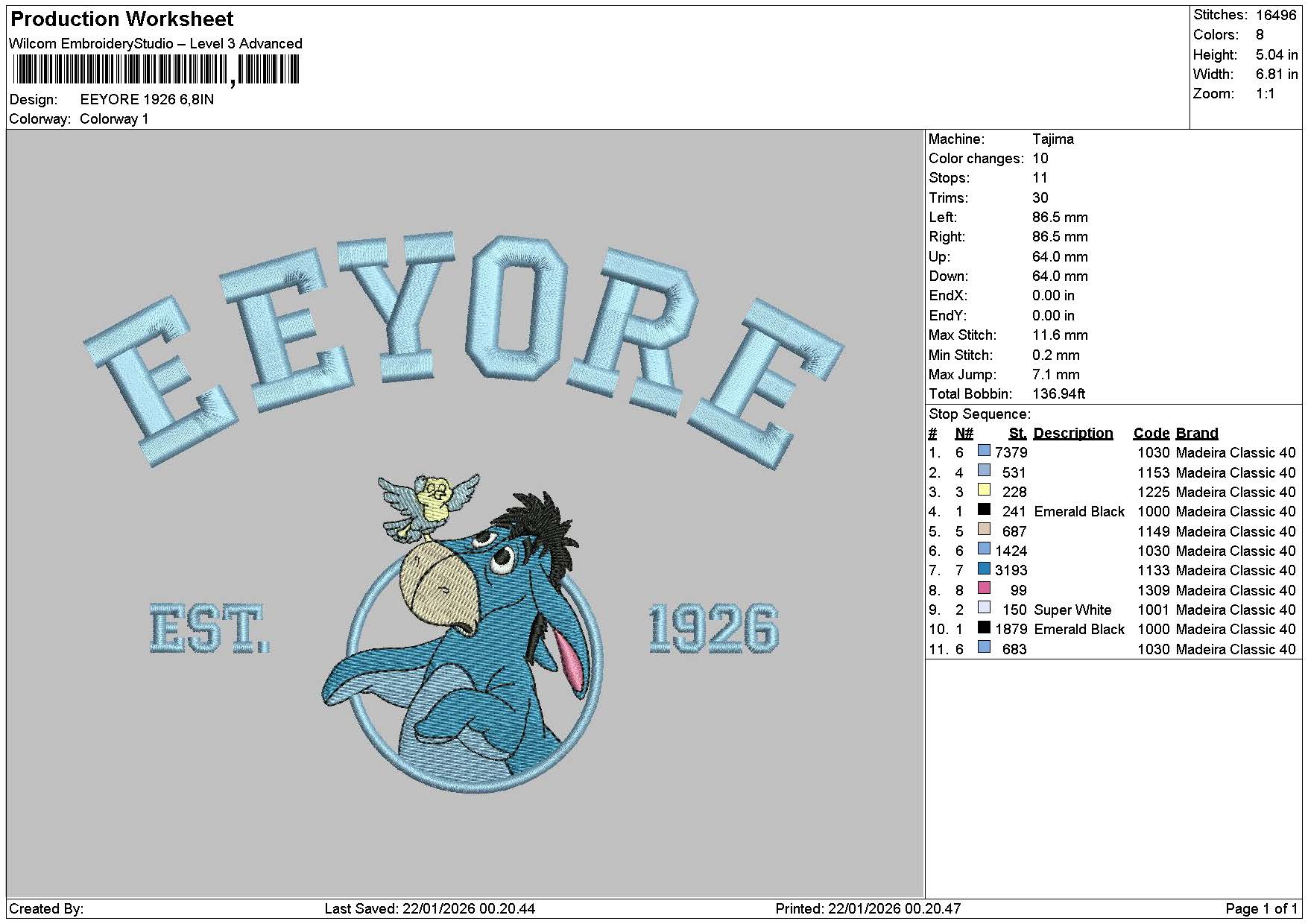The image size is (1308, 924).
Task: Click the 'Right:' label
Action: tap(947, 236)
